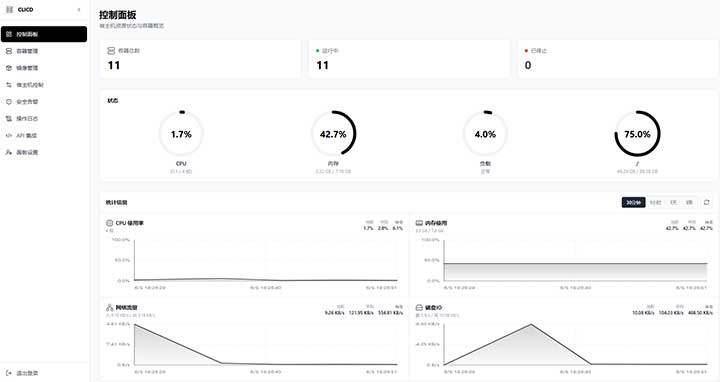
Task: Go to the 宿主机控制 host control page
Action: 44,85
